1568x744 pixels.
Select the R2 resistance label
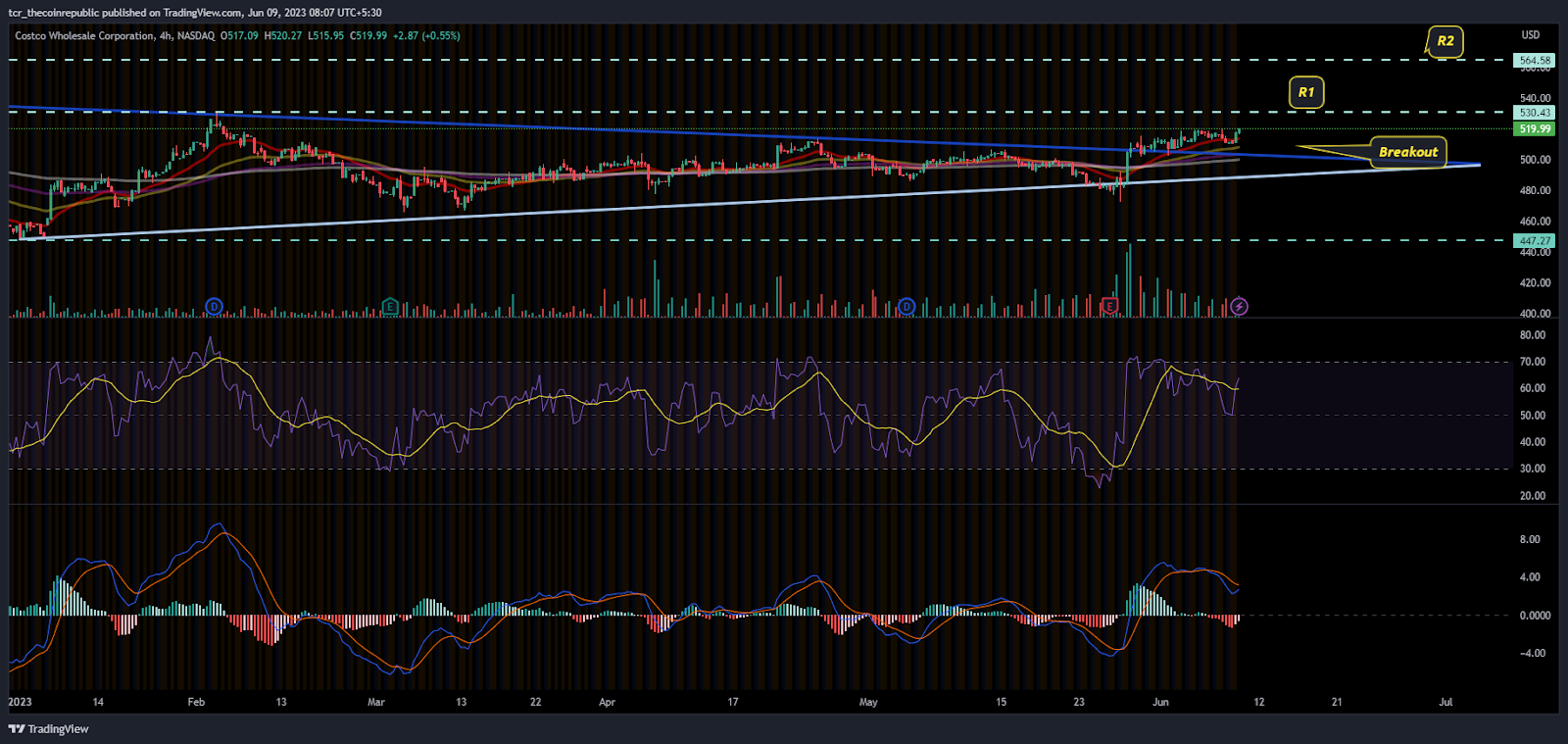1445,41
